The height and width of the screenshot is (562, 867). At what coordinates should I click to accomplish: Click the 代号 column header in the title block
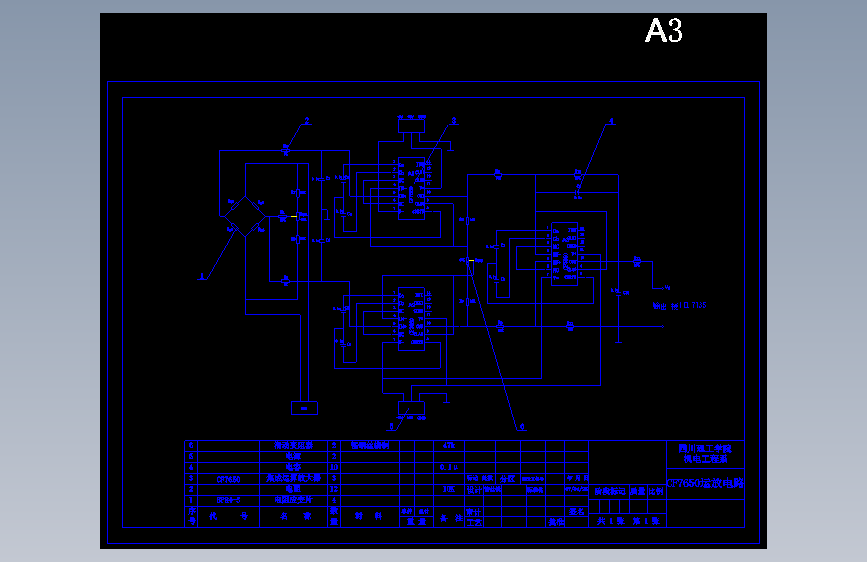tap(228, 516)
